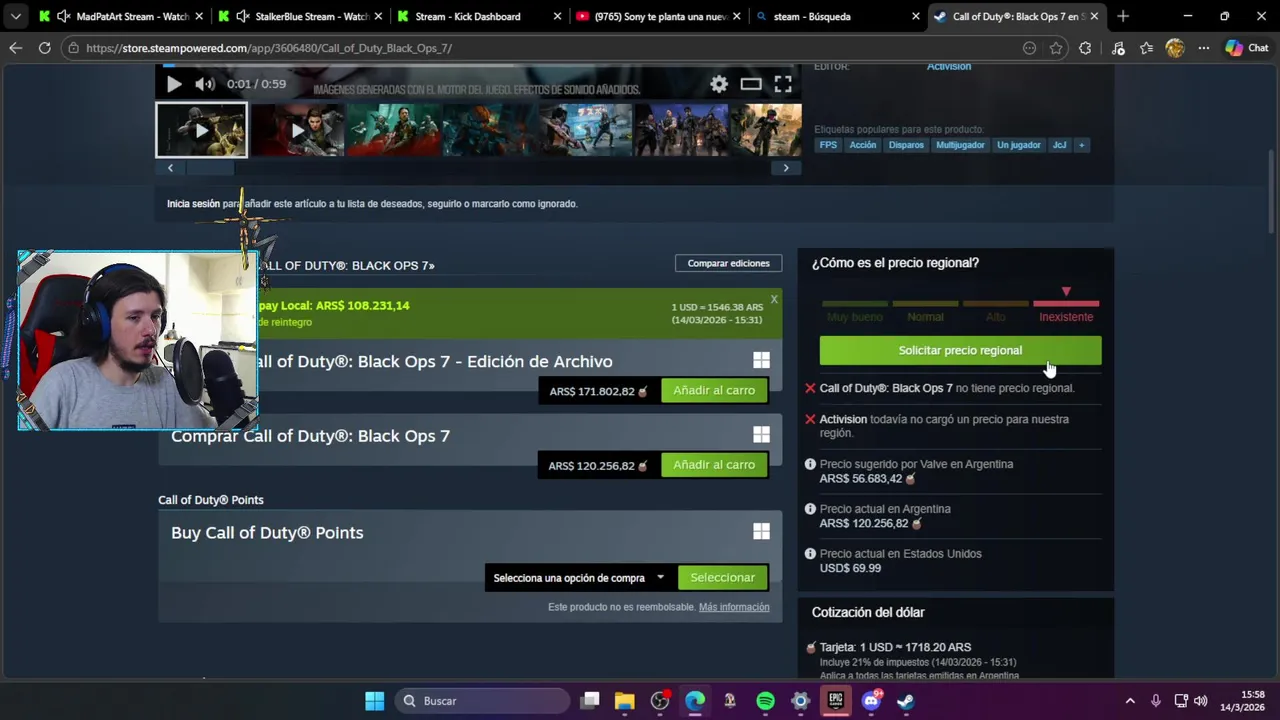The image size is (1280, 720).
Task: Click Windows icon on Comprar Black Ops 7
Action: pyautogui.click(x=761, y=435)
